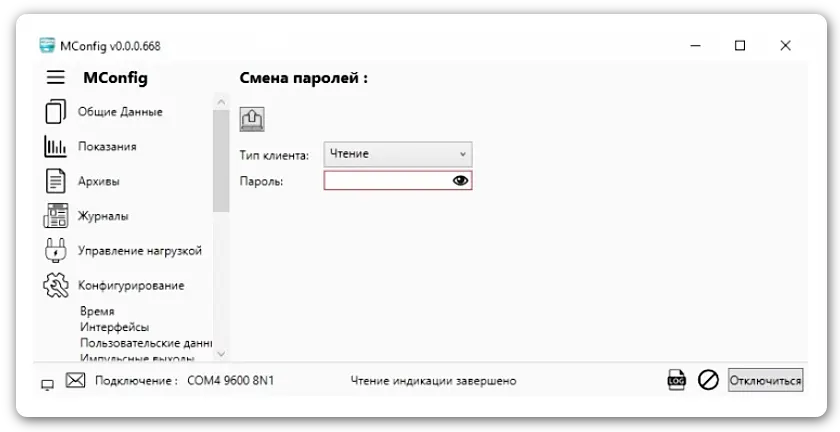Click the Чтение индикации завершено status text
This screenshot has height=432, width=840.
(433, 381)
